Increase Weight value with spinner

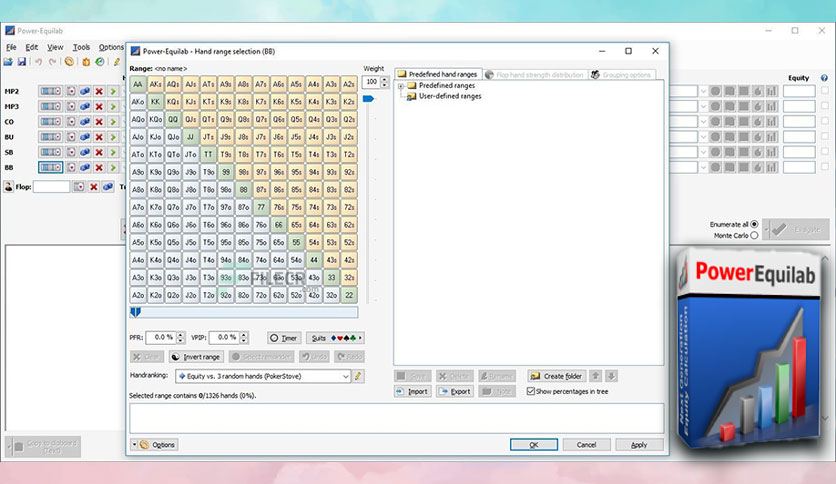point(384,79)
